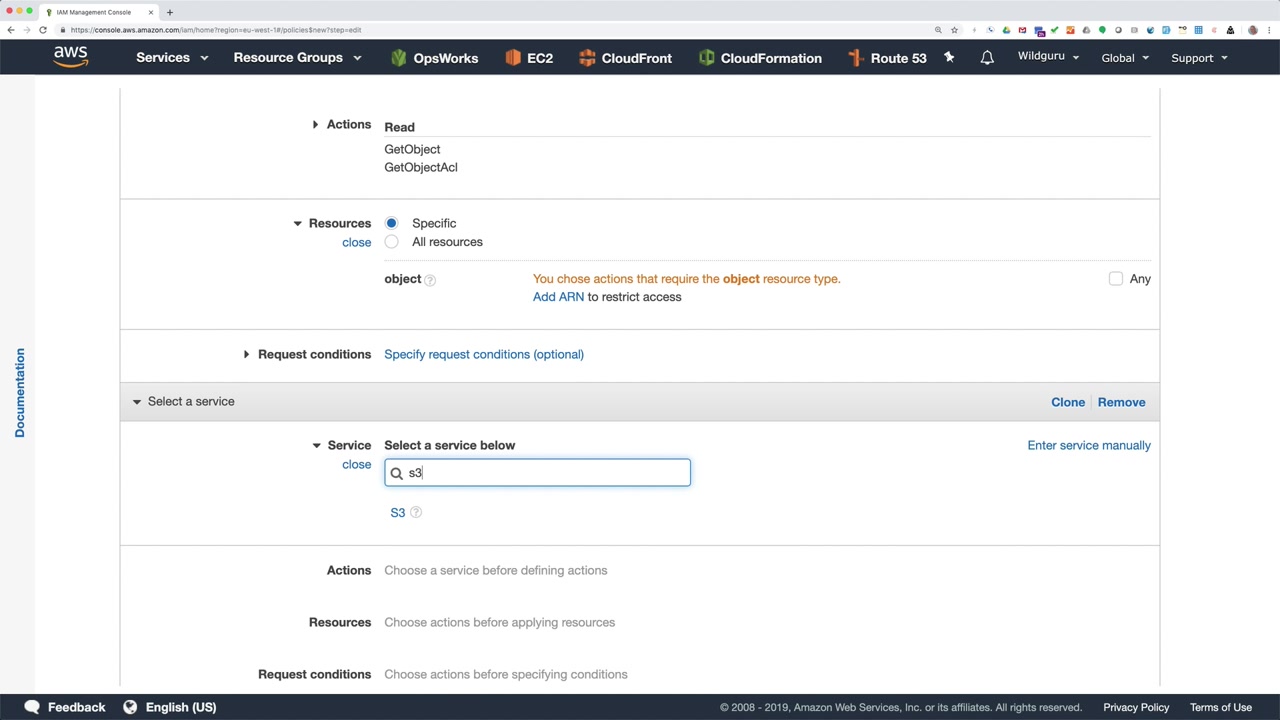Image resolution: width=1280 pixels, height=720 pixels.
Task: Click the CloudFront shortcut icon
Action: click(x=587, y=58)
